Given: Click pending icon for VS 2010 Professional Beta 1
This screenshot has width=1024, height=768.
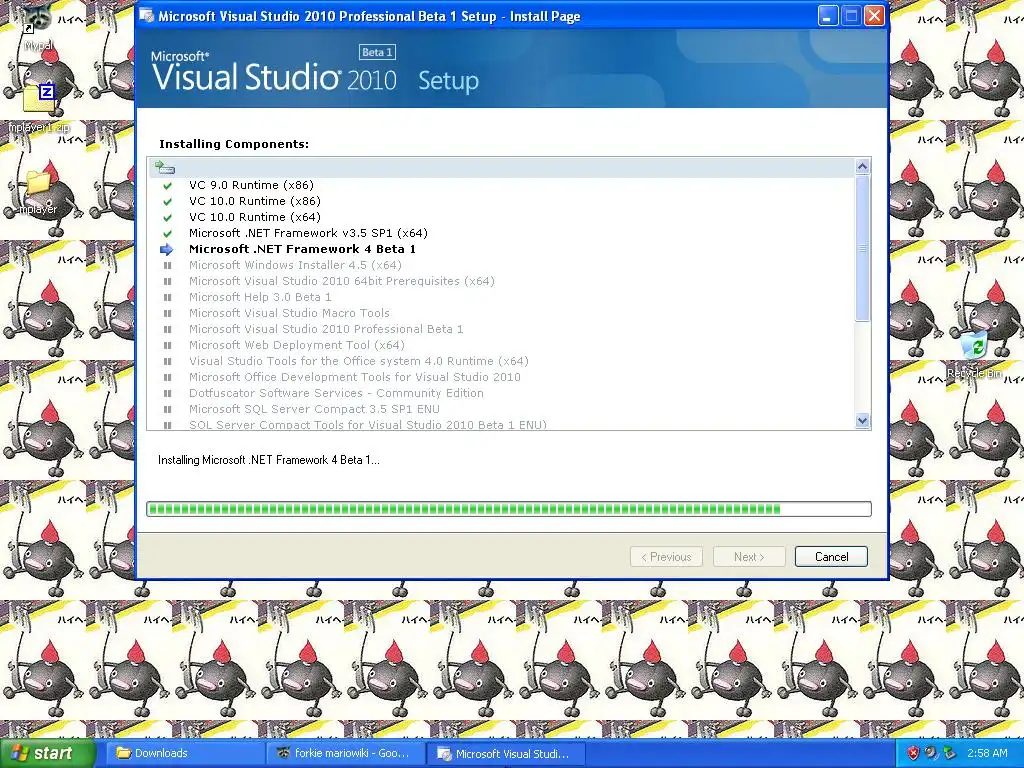Looking at the screenshot, I should coord(167,329).
